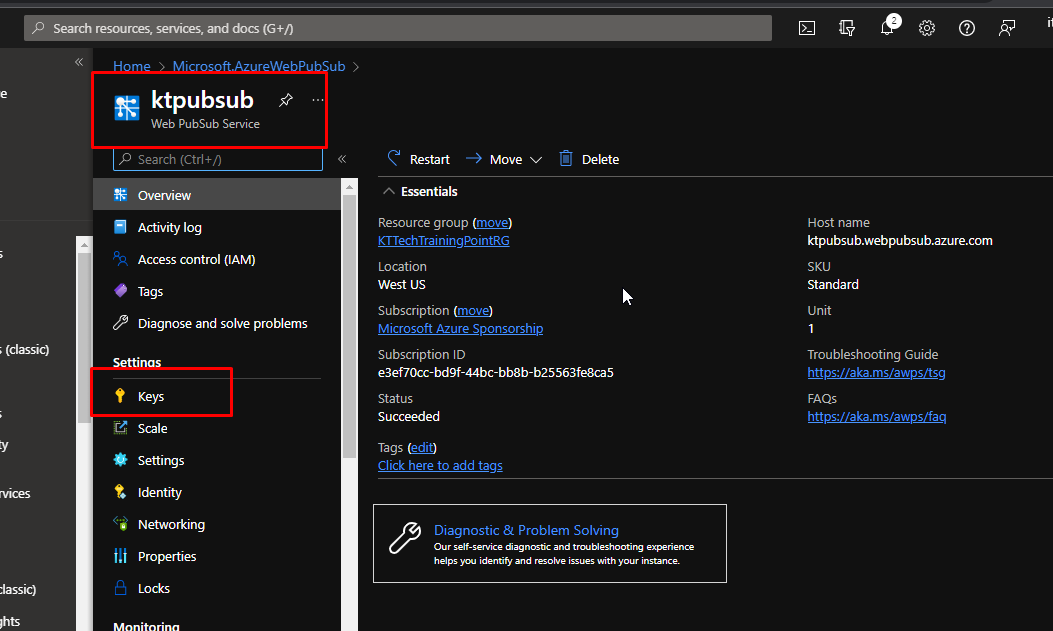Screen dimensions: 1053x631
Task: Click the Microsoft Azure Sponsorship link
Action: (460, 329)
